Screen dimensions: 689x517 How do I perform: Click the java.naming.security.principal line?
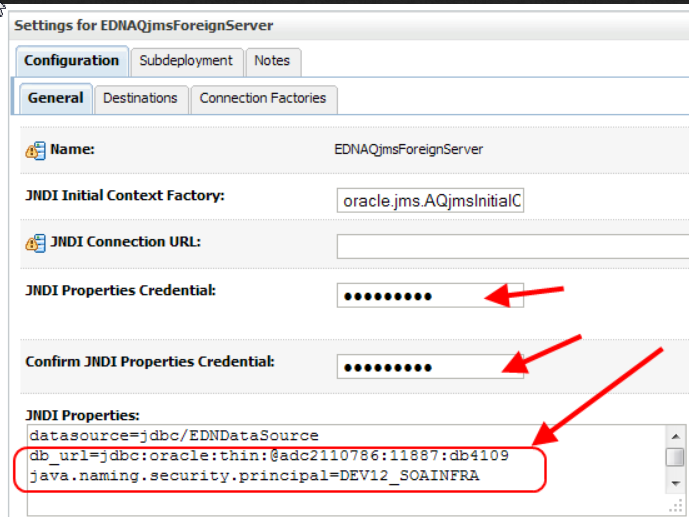254,476
